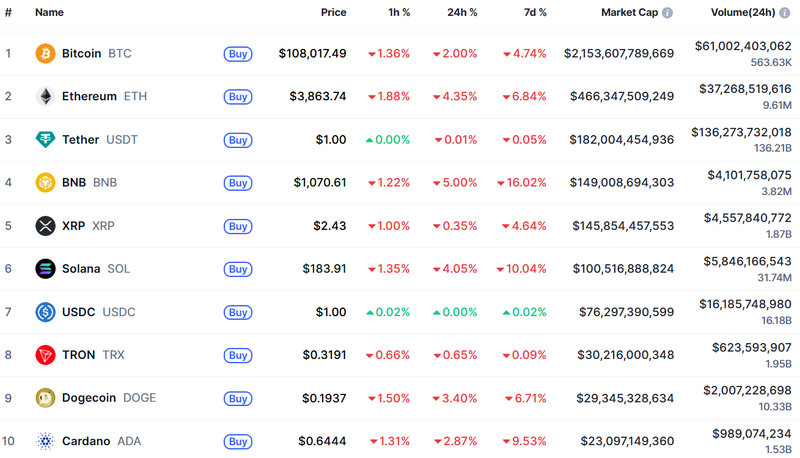Click the Cardano coin logo icon
This screenshot has height=458, width=800.
pos(45,441)
